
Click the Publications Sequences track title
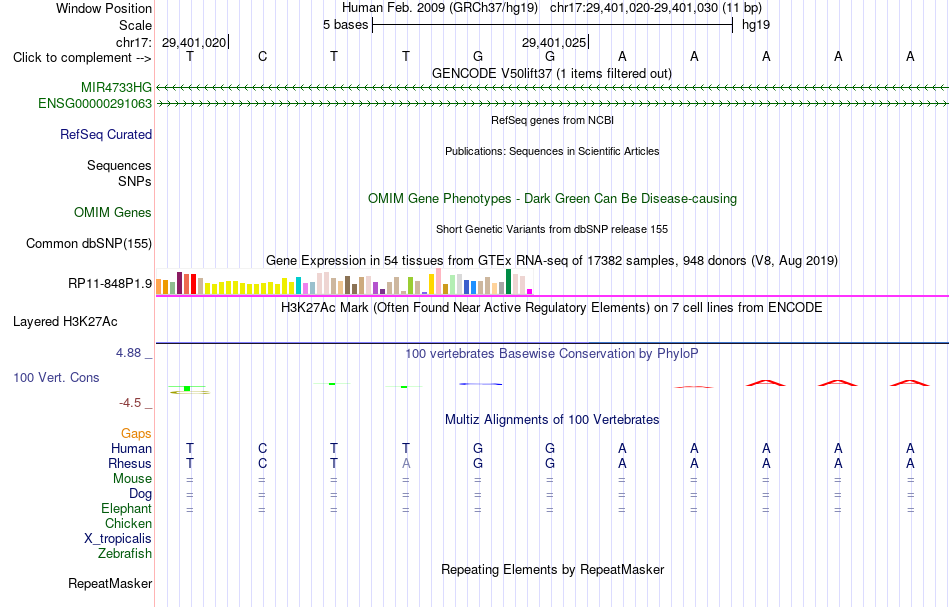(552, 151)
